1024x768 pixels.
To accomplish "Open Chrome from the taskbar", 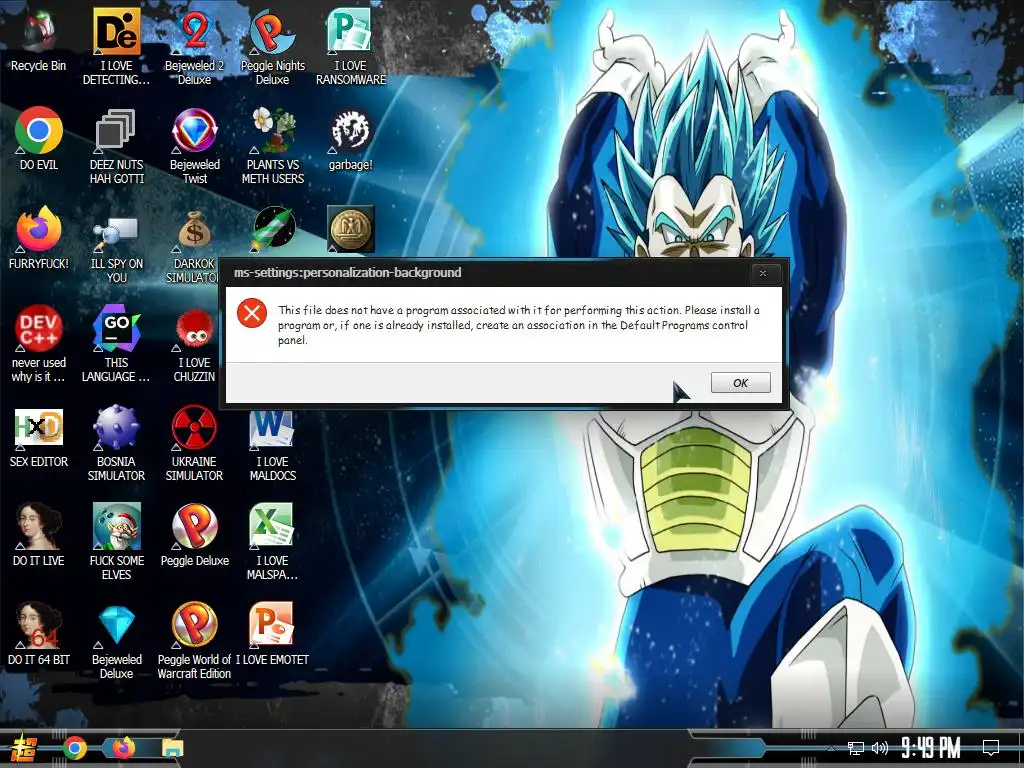I will click(x=75, y=748).
